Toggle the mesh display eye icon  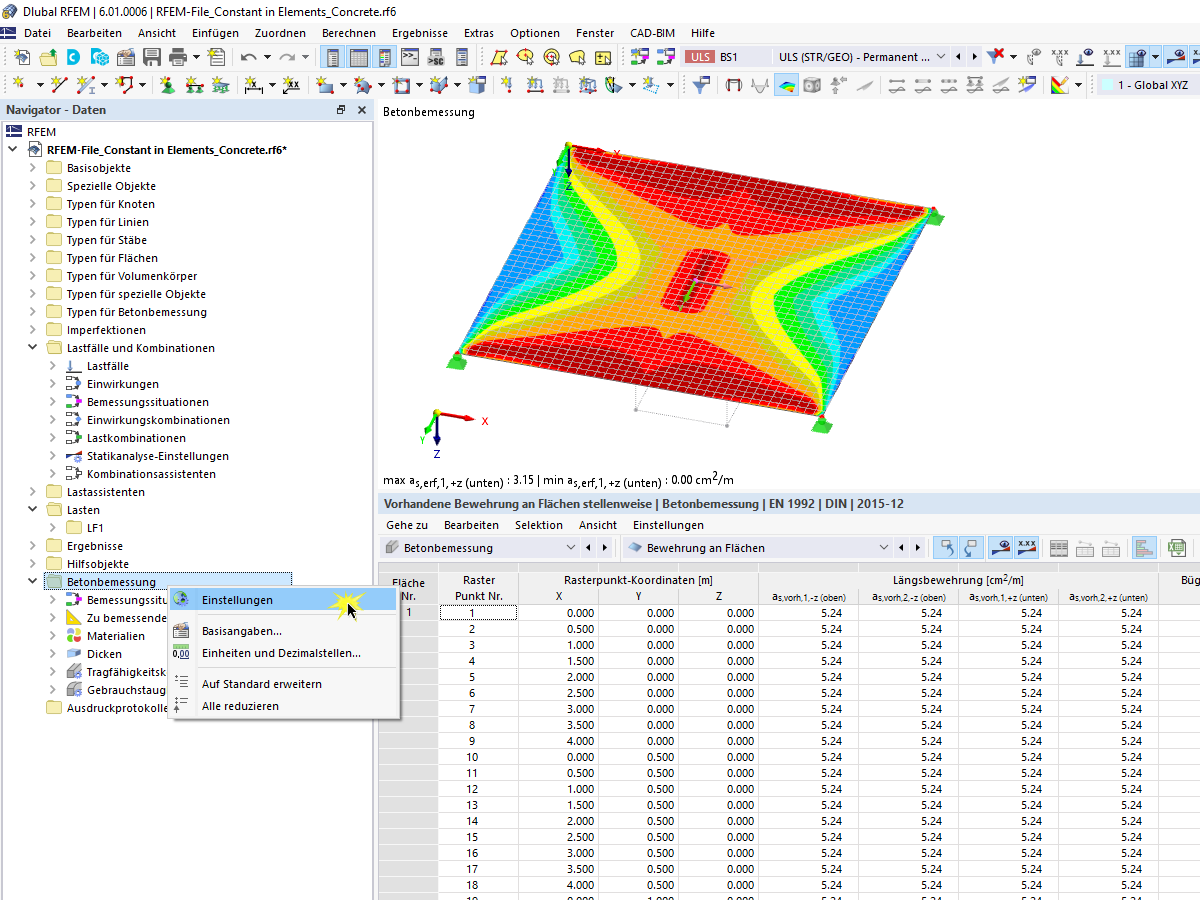coord(1136,57)
